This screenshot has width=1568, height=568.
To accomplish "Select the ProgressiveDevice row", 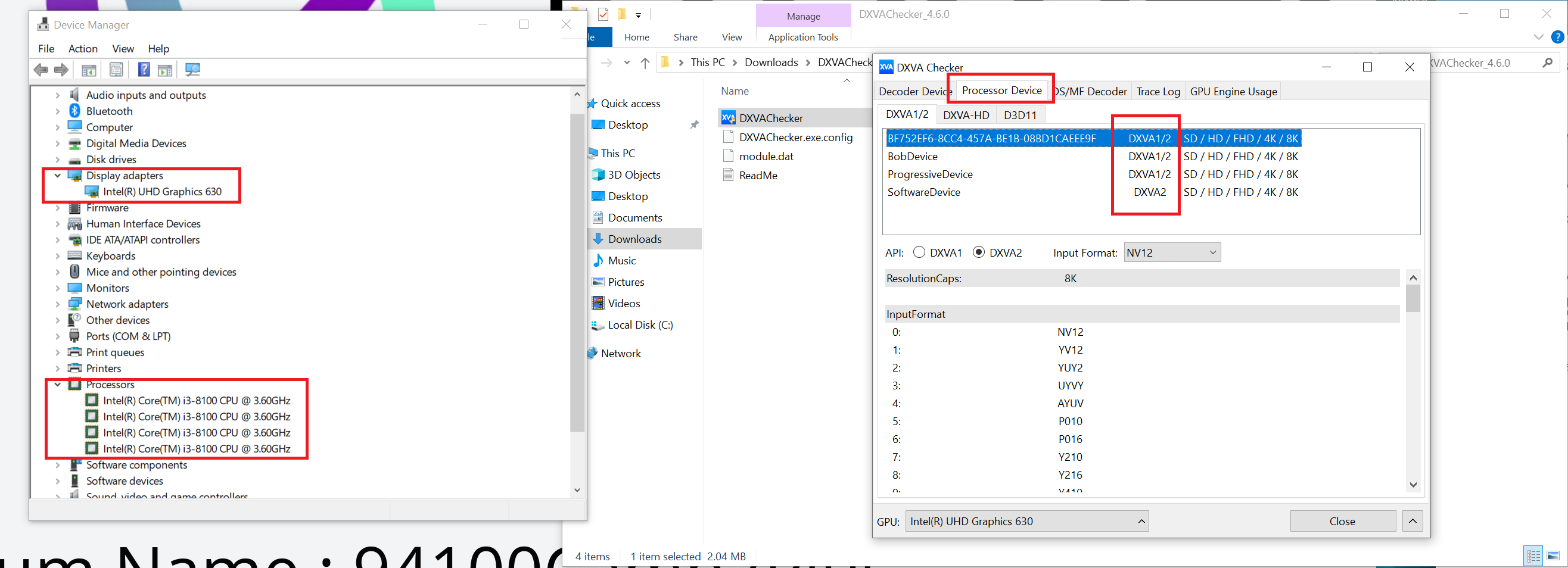I will [x=1093, y=174].
